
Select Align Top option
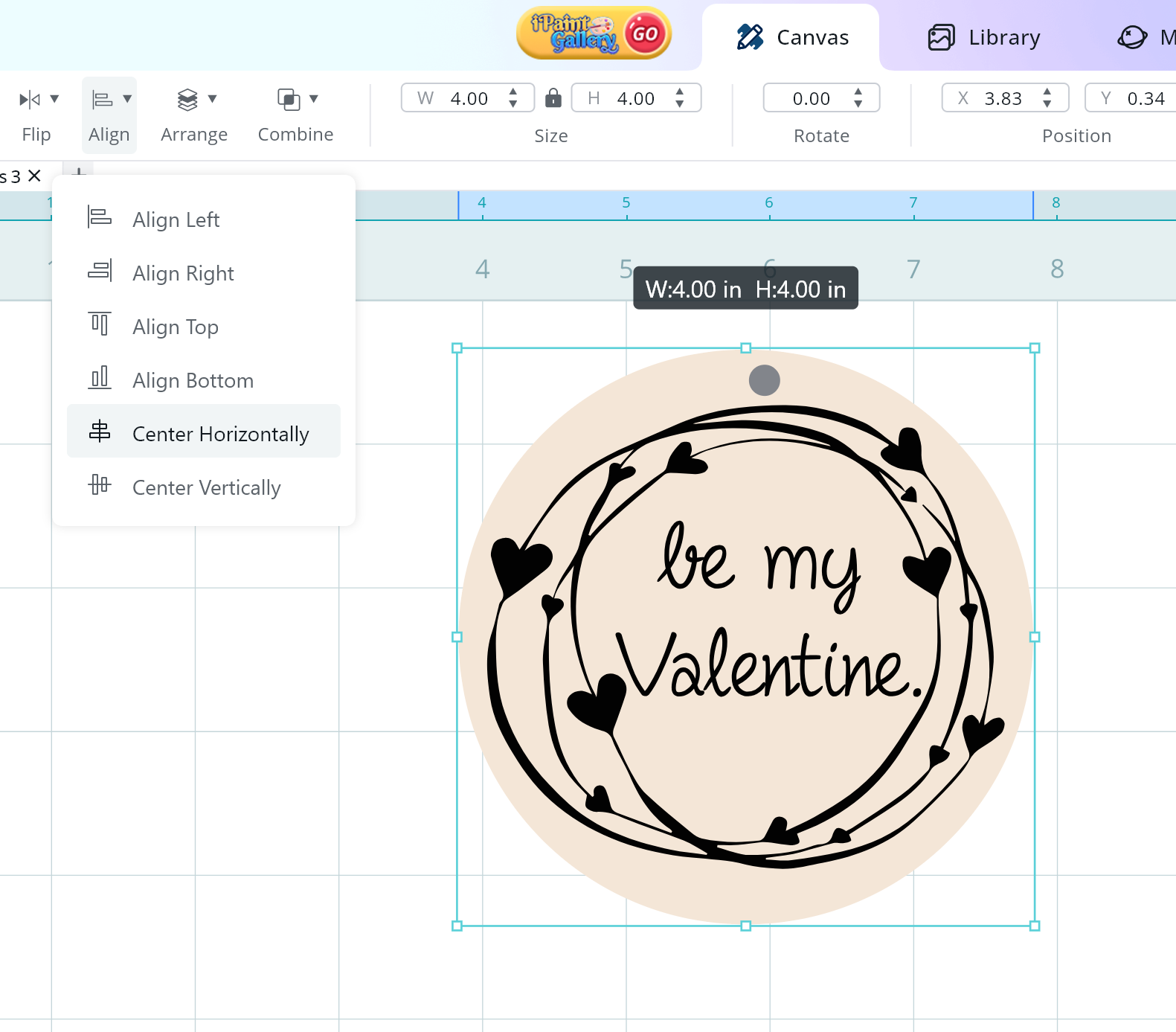(176, 327)
